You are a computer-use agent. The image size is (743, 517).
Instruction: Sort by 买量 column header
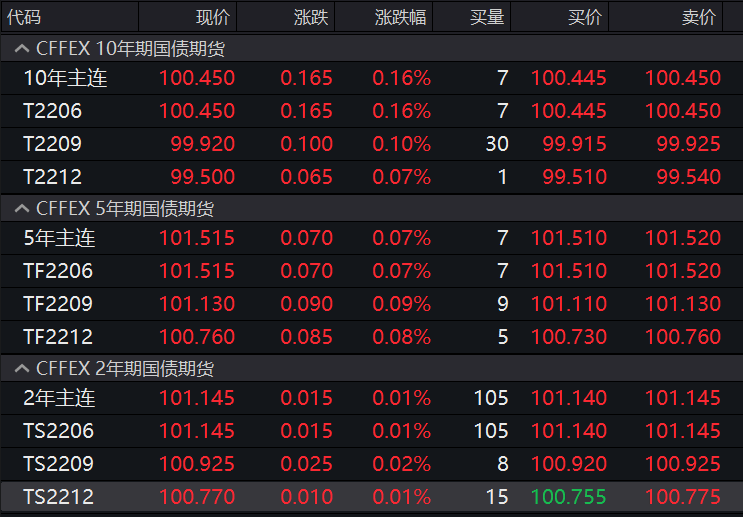(487, 17)
